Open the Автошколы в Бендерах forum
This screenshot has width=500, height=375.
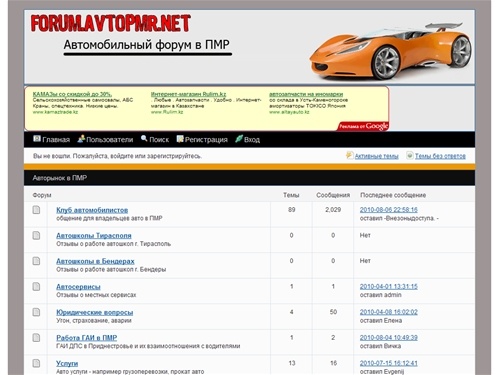(x=95, y=261)
